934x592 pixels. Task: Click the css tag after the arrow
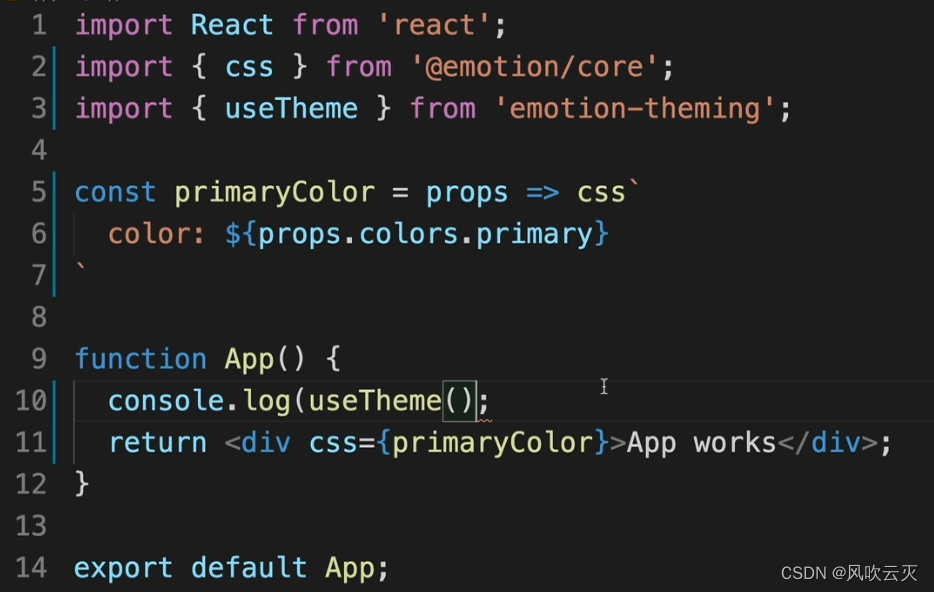point(601,193)
